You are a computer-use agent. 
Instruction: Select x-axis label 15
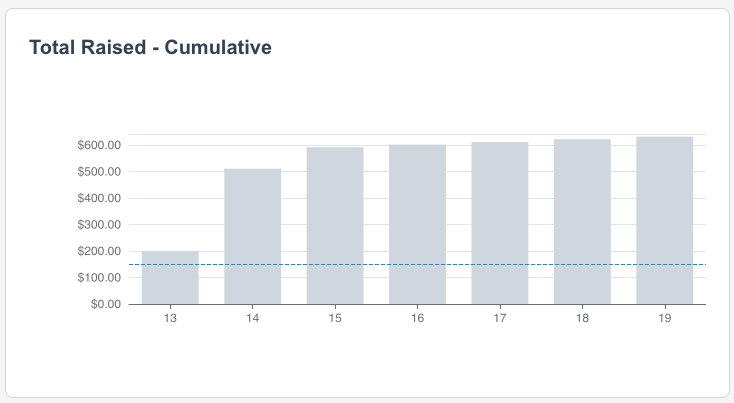pos(335,318)
